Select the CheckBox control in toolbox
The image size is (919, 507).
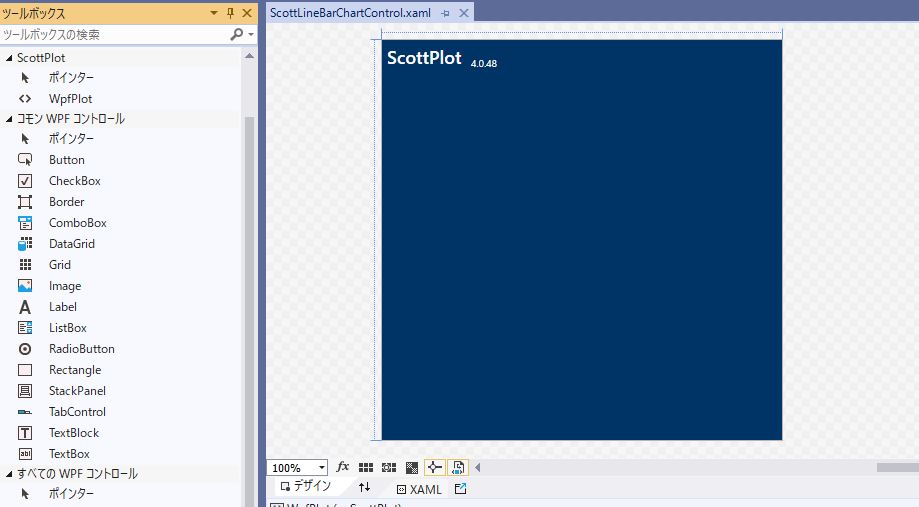[74, 181]
